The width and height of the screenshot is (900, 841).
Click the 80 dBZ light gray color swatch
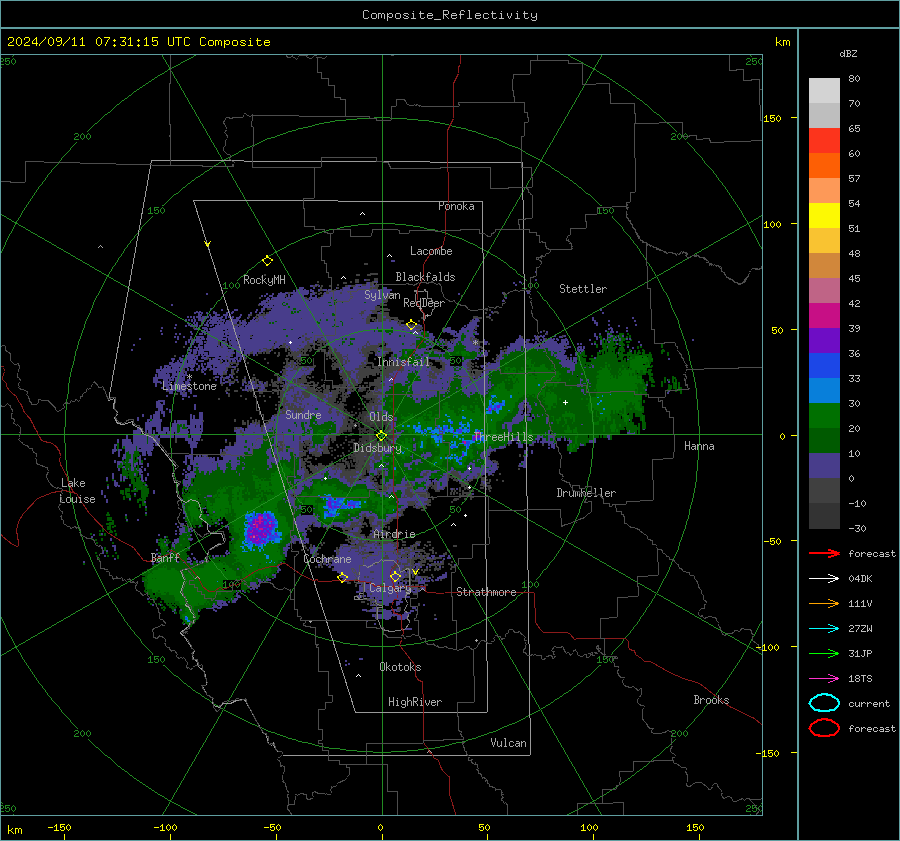tap(824, 91)
